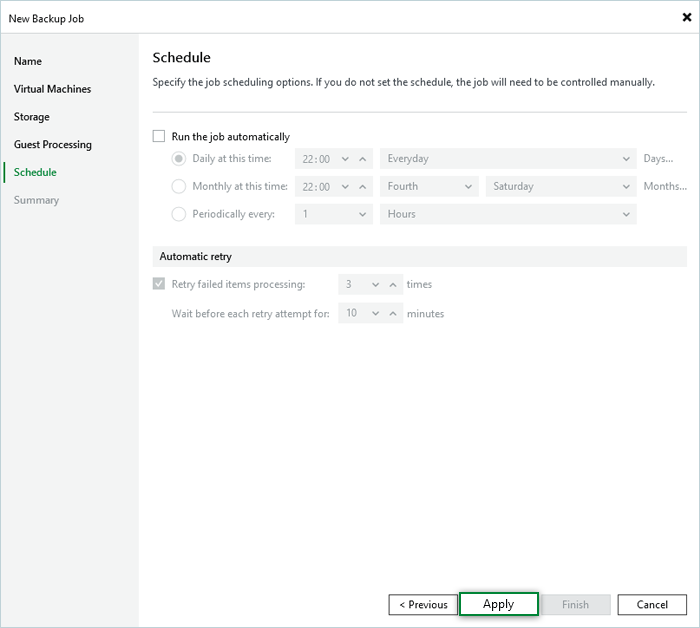Viewport: 700px width, 628px height.
Task: Toggle Retry failed items processing checkbox
Action: (x=159, y=284)
